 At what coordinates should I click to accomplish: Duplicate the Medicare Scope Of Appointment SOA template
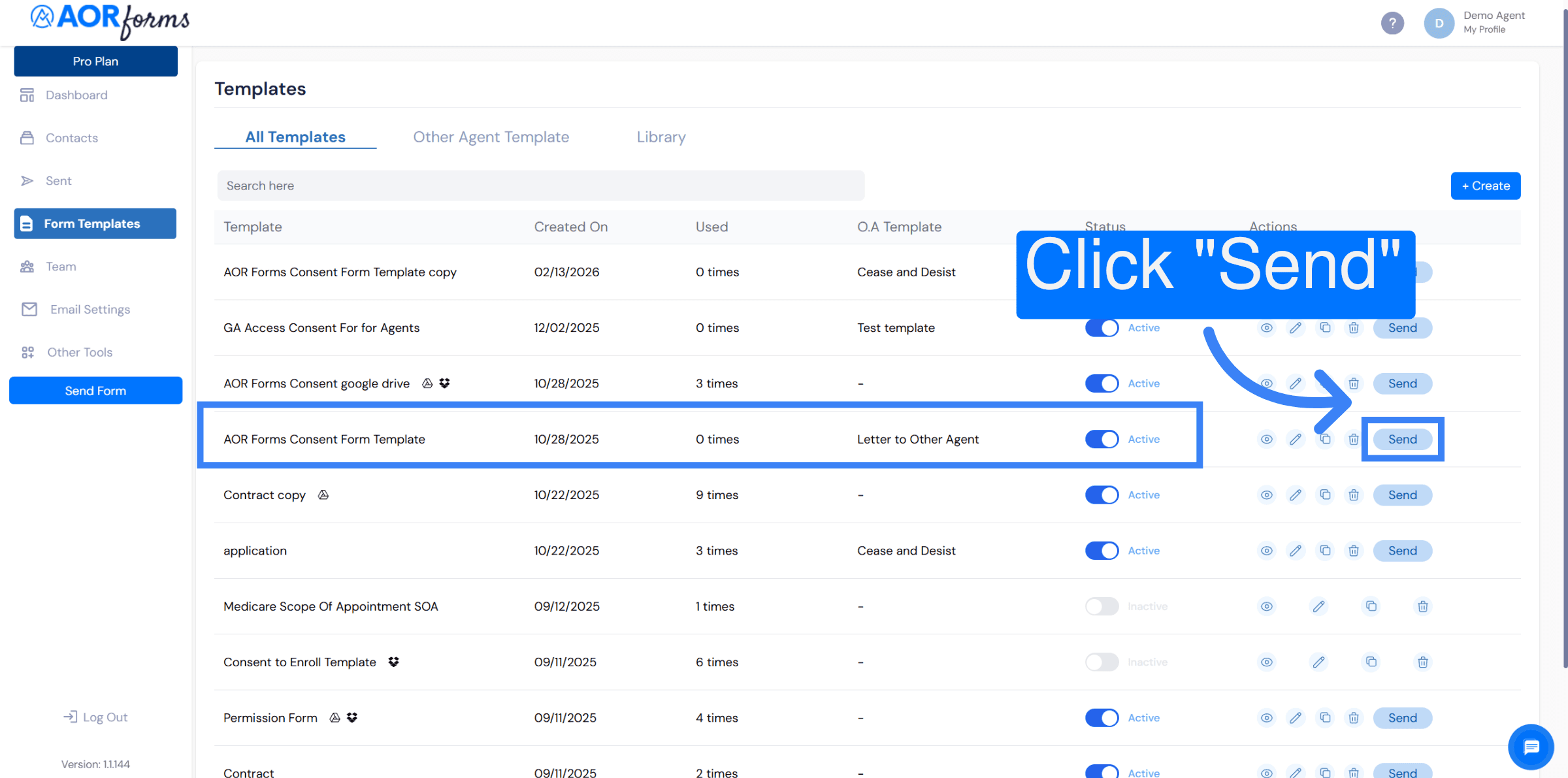click(x=1371, y=606)
